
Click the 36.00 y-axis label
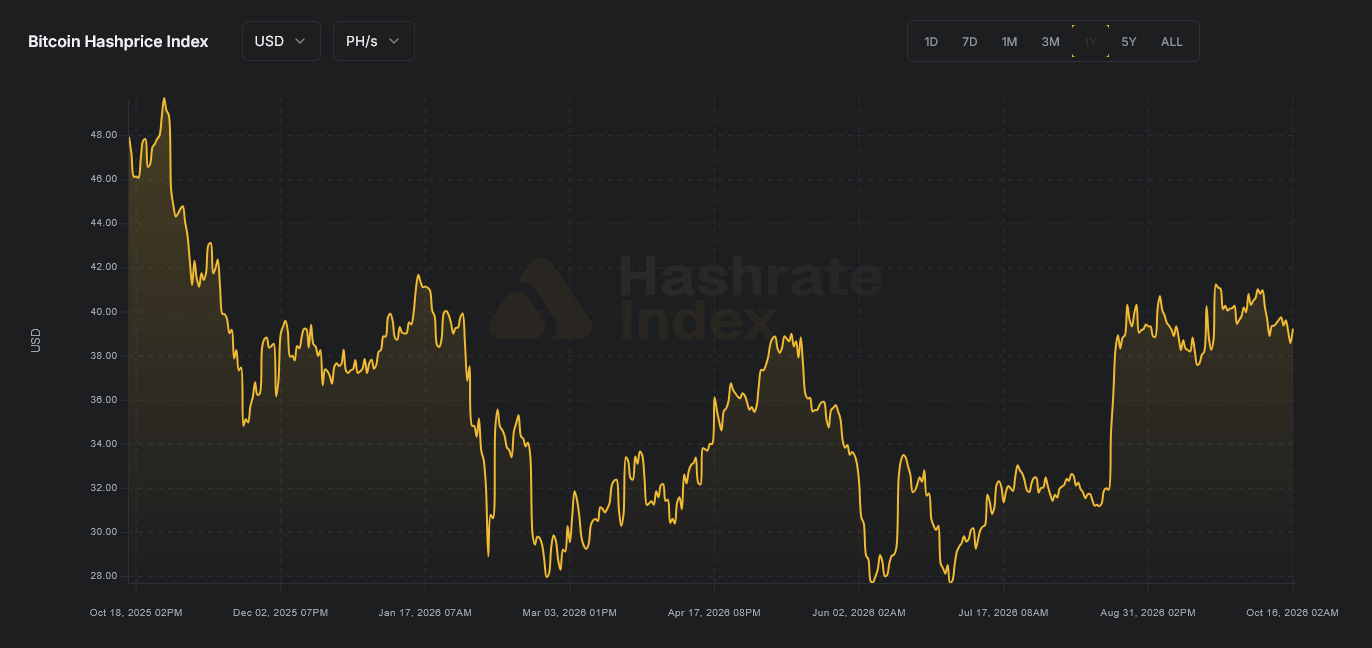coord(103,400)
